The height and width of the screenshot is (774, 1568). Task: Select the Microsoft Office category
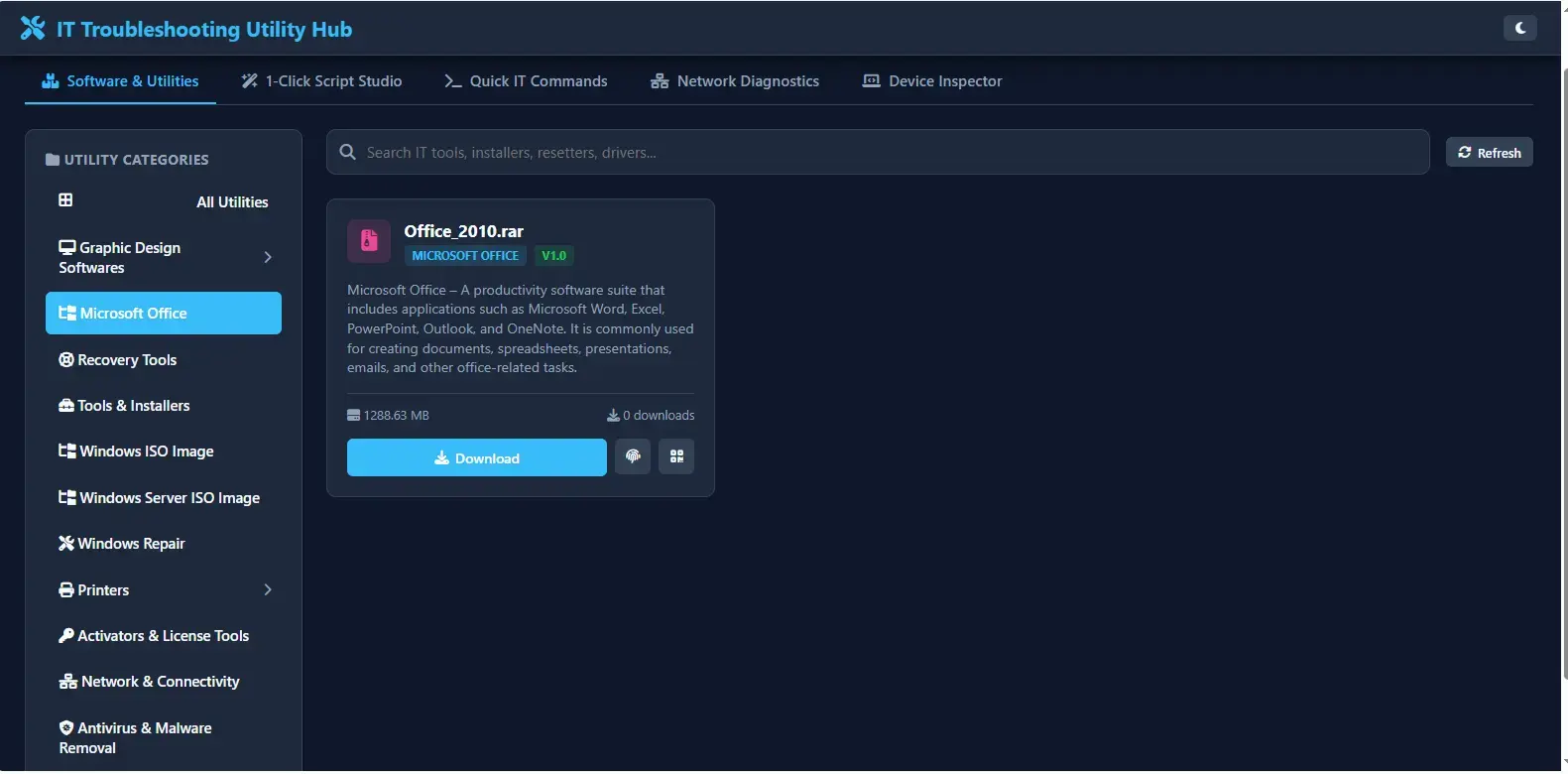pyautogui.click(x=164, y=313)
